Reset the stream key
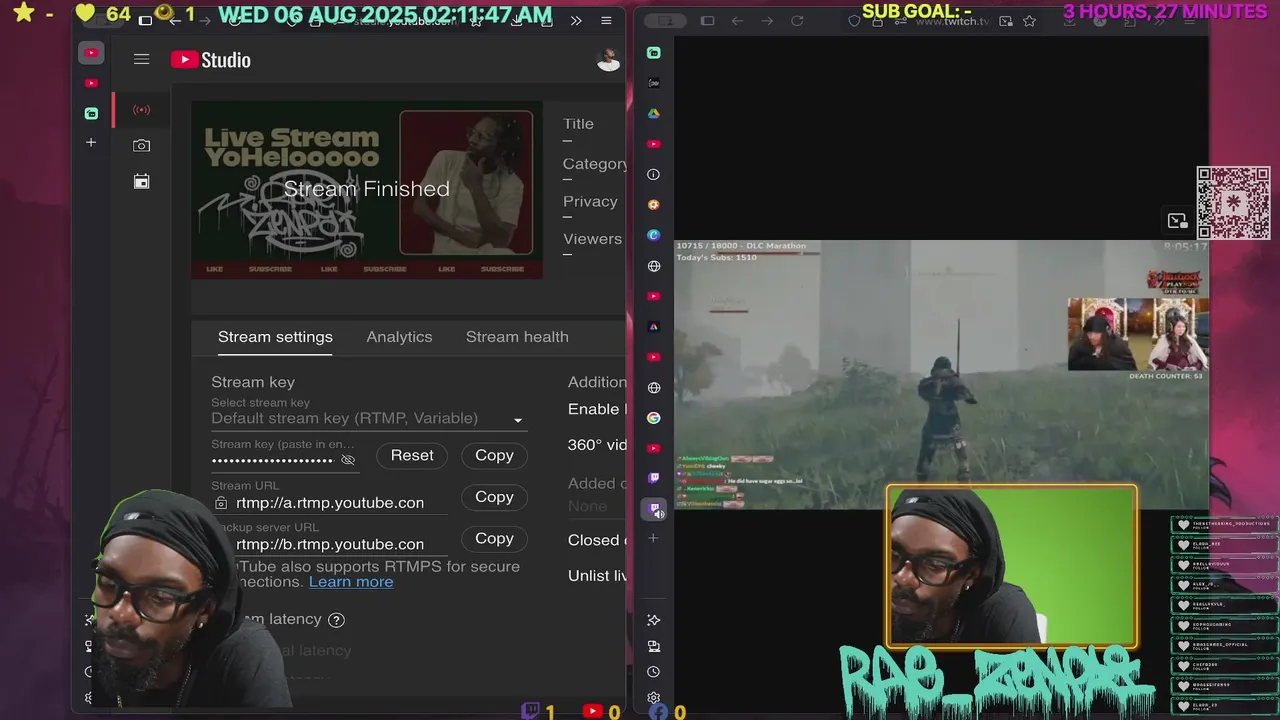1280x720 pixels. [x=412, y=455]
